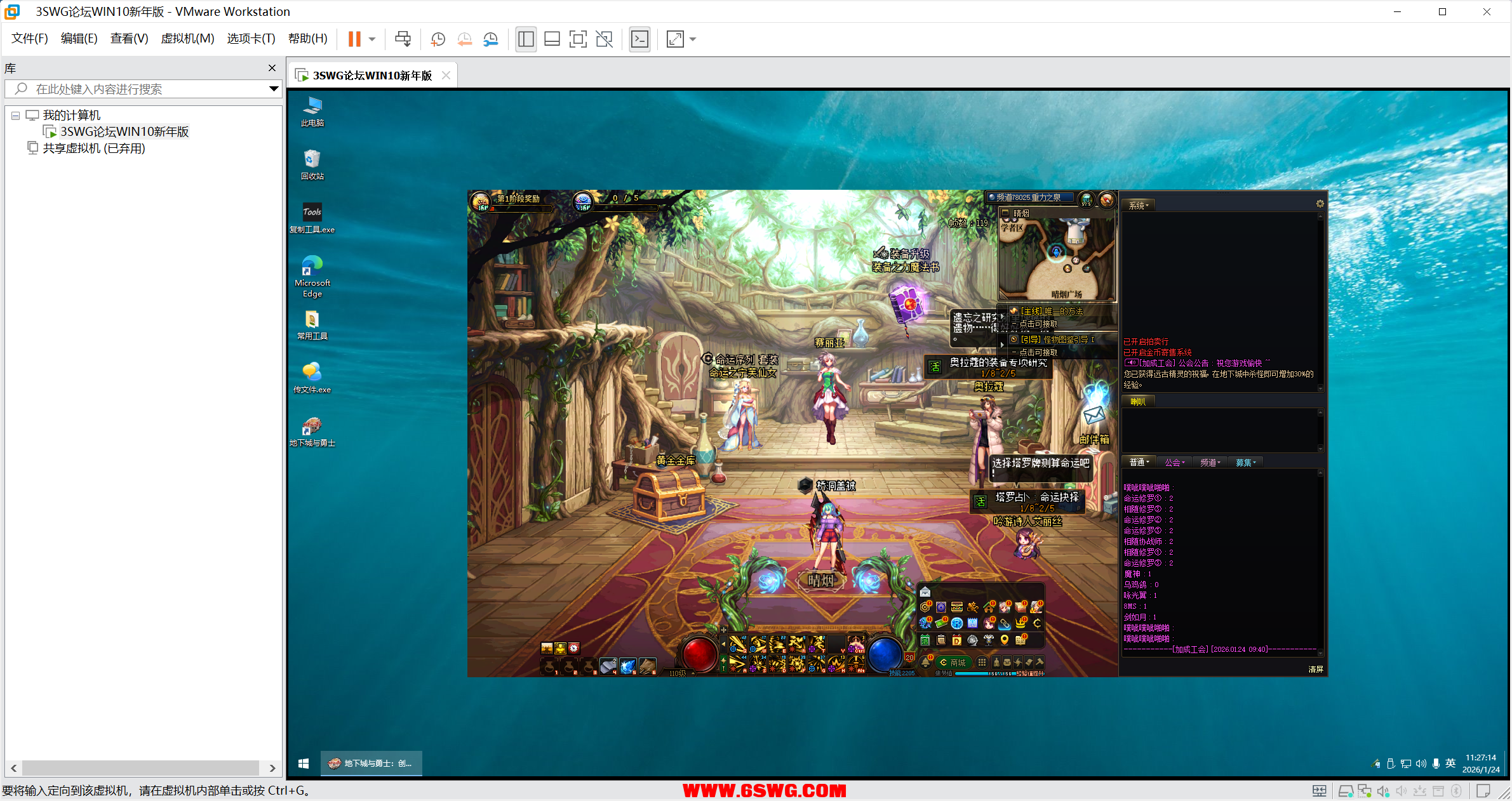Screen dimensions: 1512x801
Task: Toggle the console view button
Action: [639, 39]
